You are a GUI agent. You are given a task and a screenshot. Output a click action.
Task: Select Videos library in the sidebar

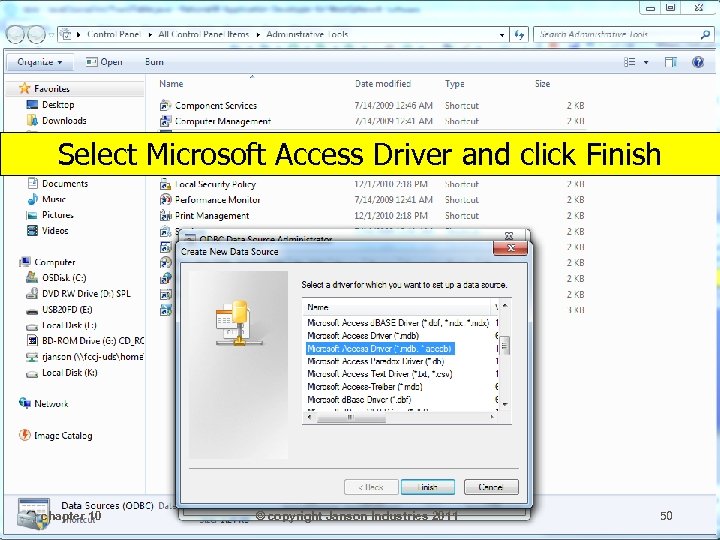[48, 231]
